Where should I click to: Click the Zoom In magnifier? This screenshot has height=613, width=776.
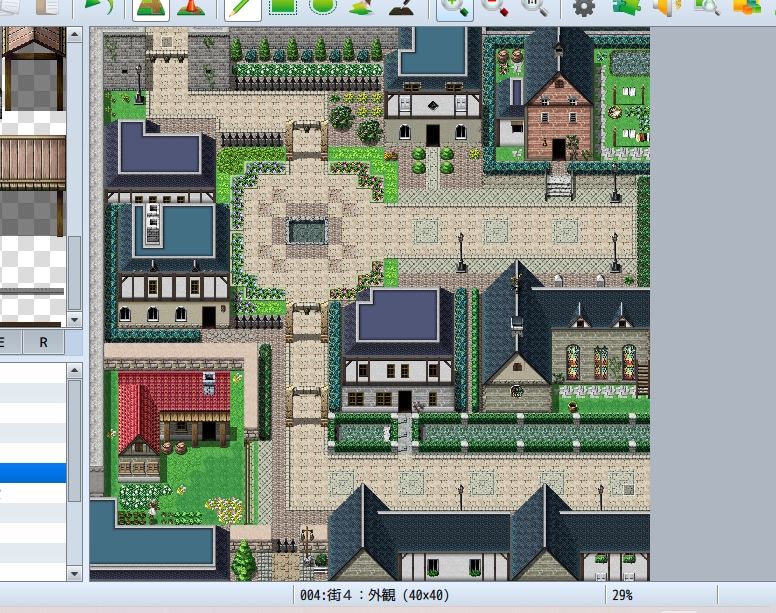point(454,7)
